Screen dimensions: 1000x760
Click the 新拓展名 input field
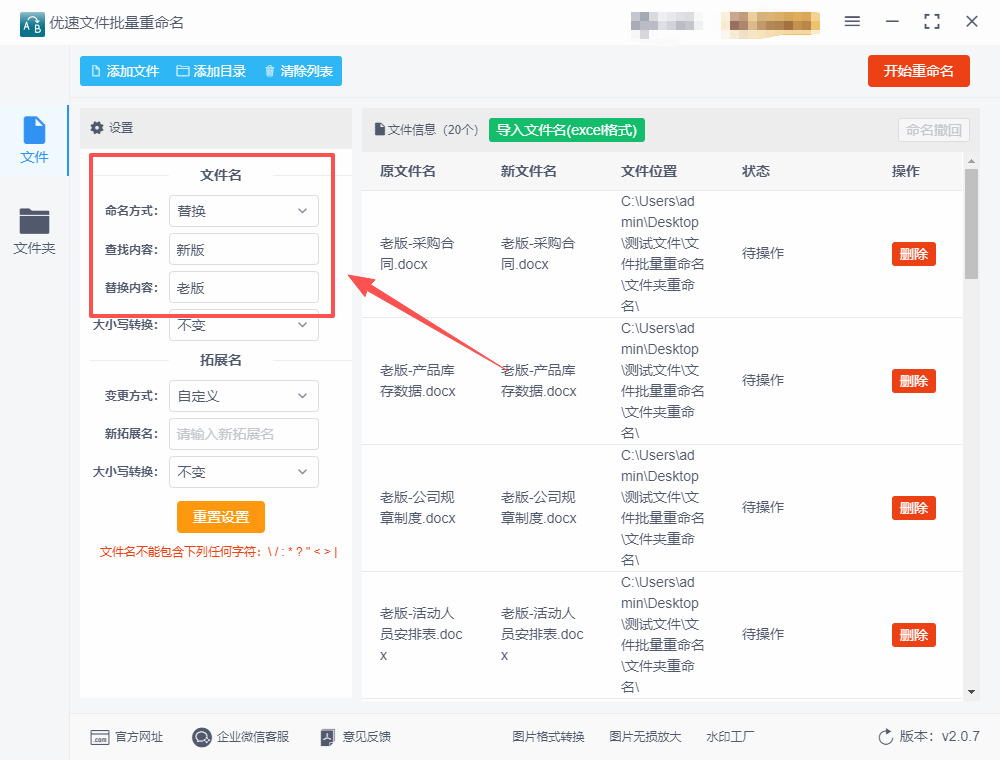point(244,434)
